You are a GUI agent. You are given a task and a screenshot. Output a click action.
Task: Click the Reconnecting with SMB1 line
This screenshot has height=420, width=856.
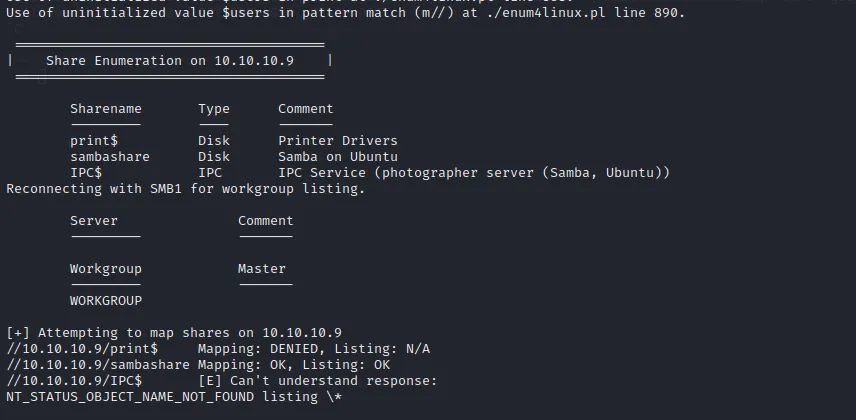pyautogui.click(x=185, y=189)
